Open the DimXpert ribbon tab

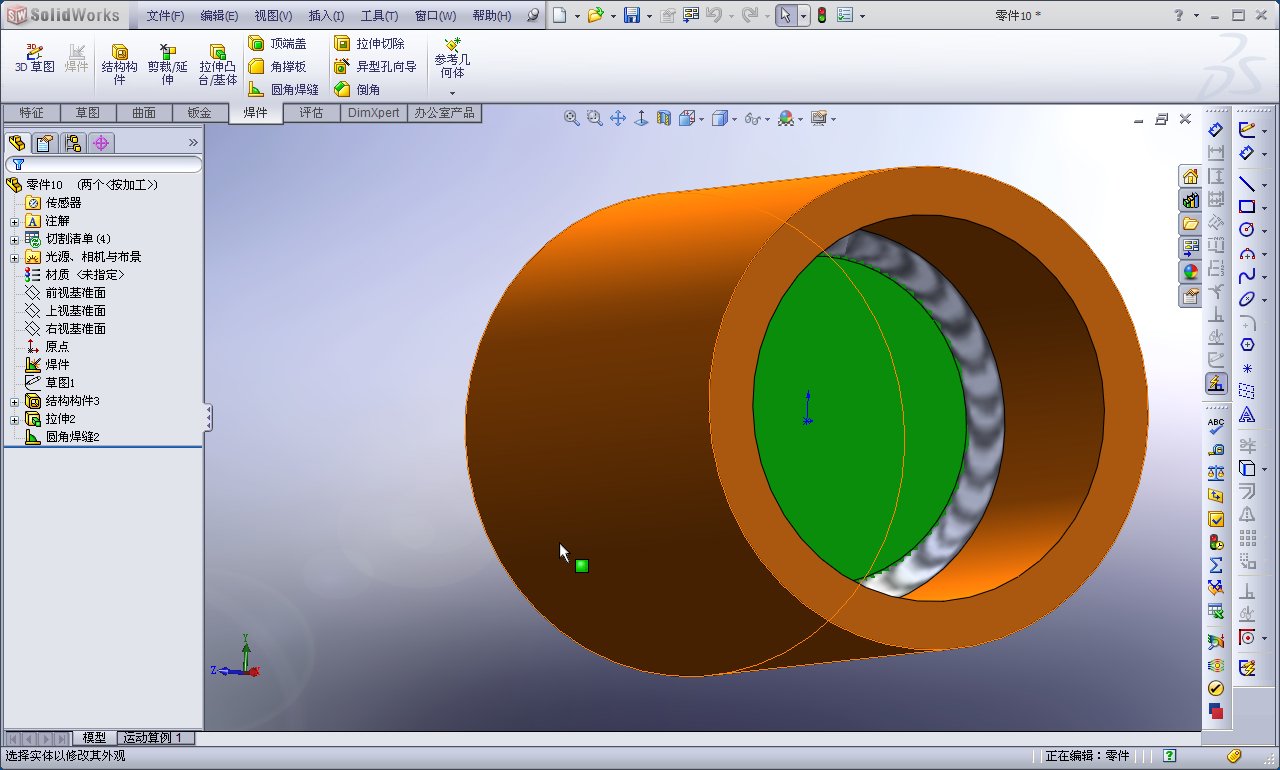[x=373, y=113]
